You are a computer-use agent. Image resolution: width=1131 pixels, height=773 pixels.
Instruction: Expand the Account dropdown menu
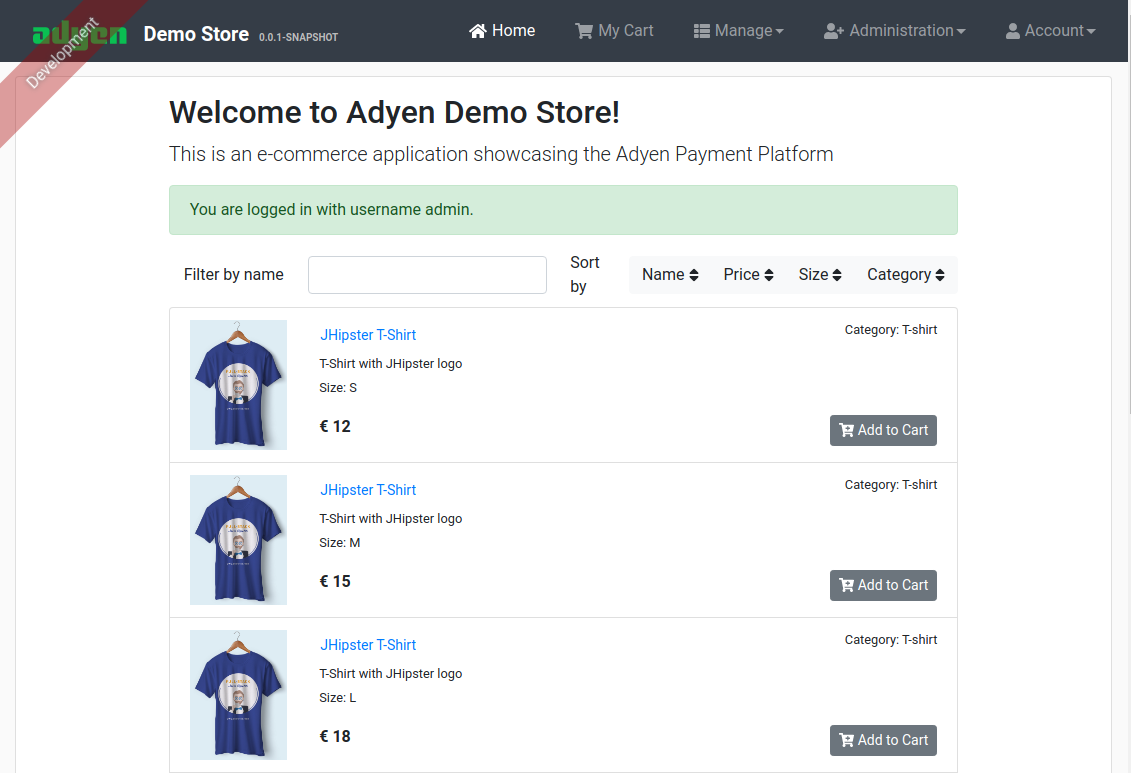(1051, 31)
